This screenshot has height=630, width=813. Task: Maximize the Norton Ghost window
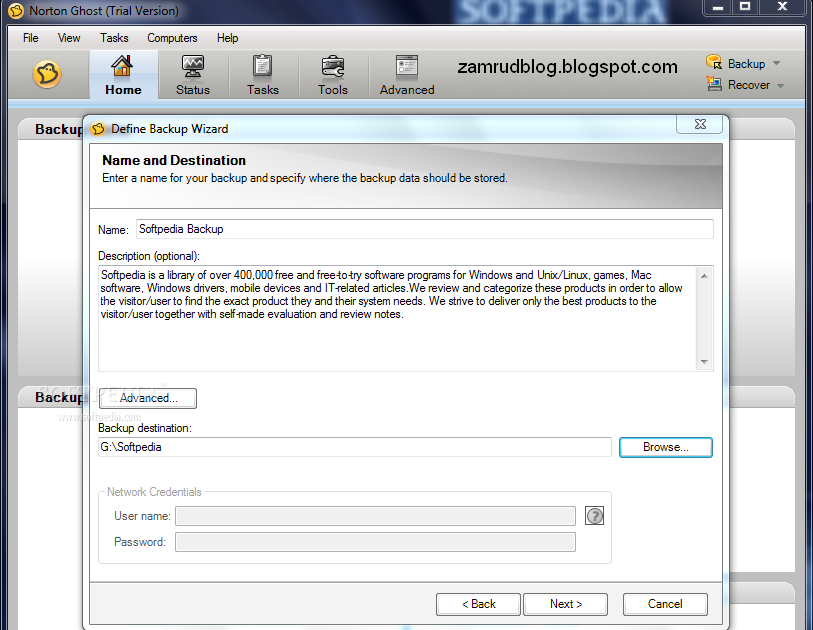pos(745,7)
